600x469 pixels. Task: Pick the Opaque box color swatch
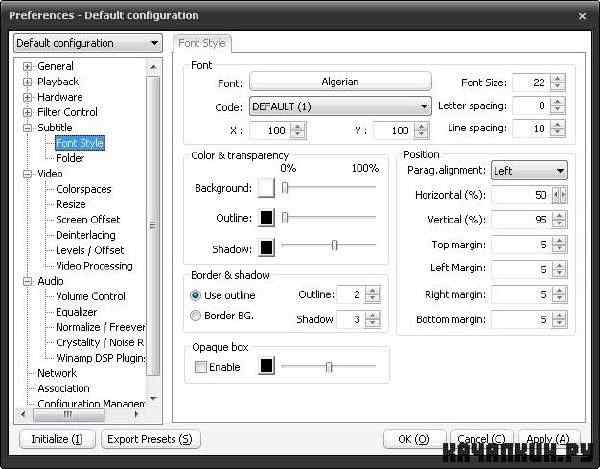coord(266,366)
